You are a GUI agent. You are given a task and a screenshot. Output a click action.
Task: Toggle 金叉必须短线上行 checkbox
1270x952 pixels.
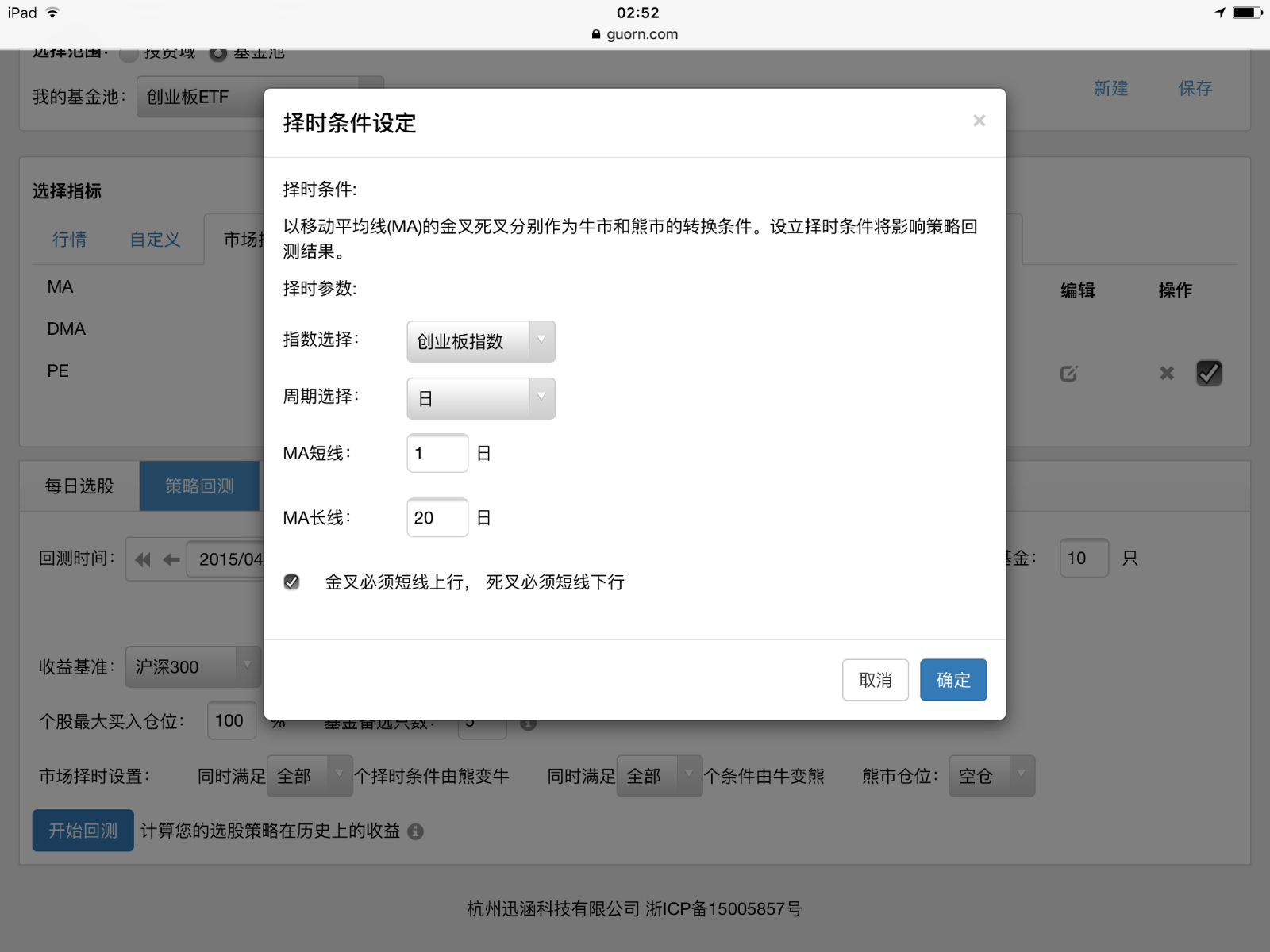coord(292,582)
